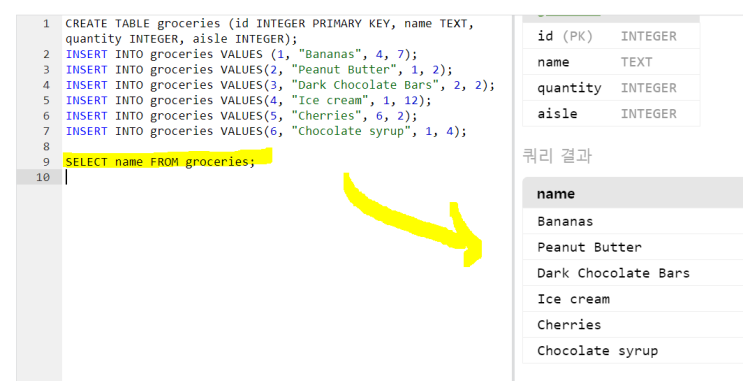The image size is (743, 381).
Task: Click the INSERT line with "Peanut Butter"
Action: click(259, 70)
